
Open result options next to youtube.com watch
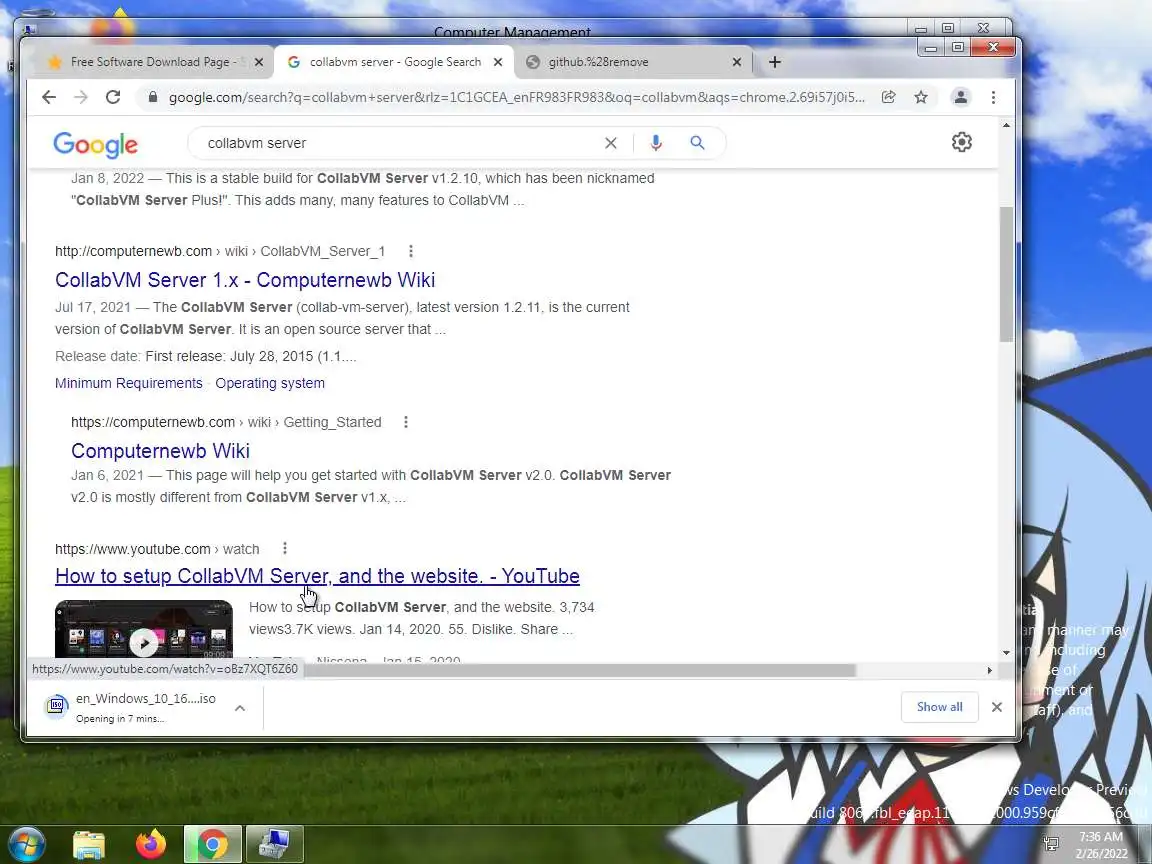(x=284, y=548)
